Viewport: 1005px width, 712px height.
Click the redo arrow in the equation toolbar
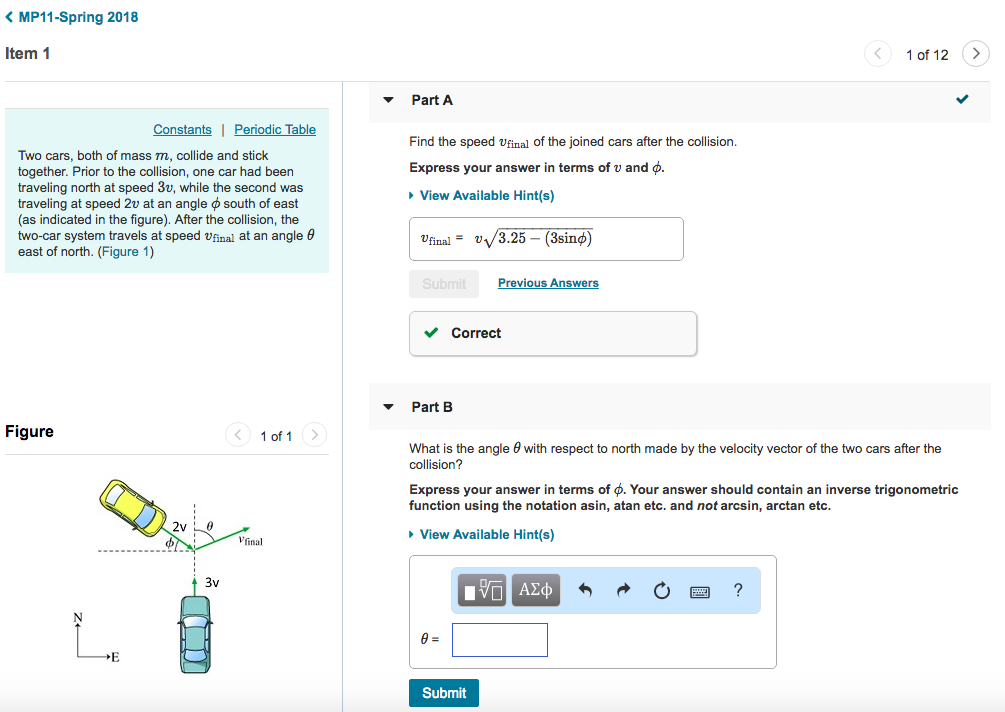point(622,590)
